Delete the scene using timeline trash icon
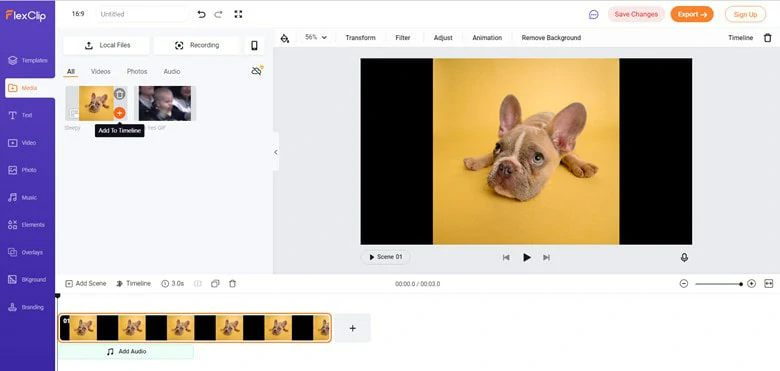Screen dimensions: 780x371 click(x=232, y=283)
